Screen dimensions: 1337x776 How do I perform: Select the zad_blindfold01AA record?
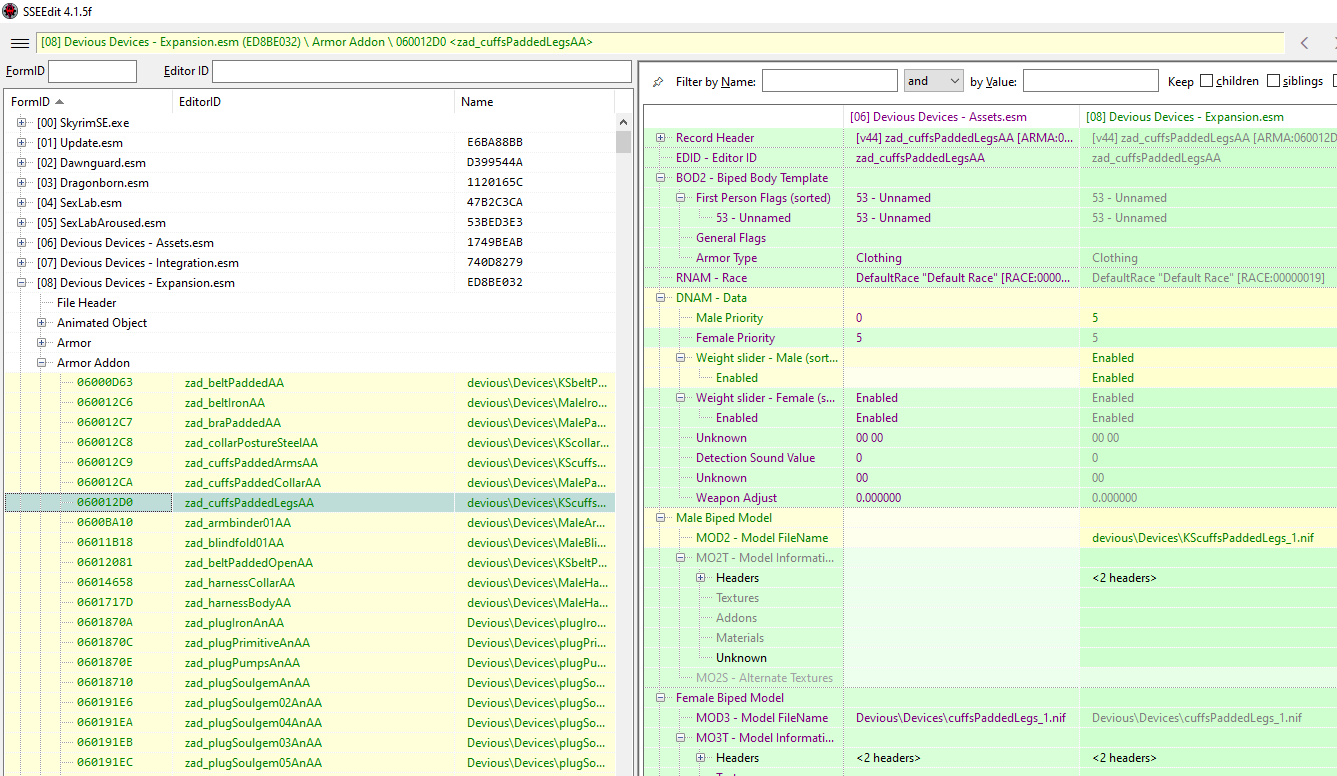click(x=310, y=543)
